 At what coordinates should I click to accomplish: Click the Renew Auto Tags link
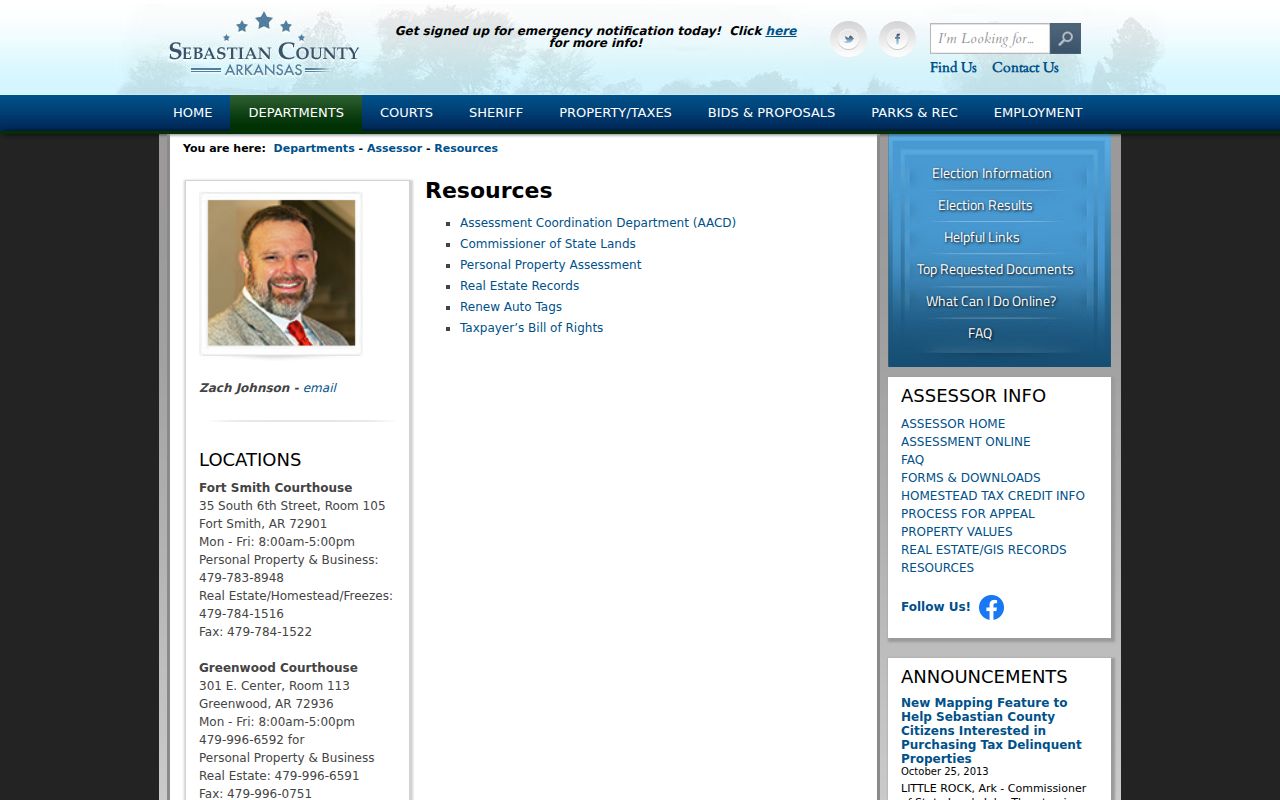pos(511,307)
